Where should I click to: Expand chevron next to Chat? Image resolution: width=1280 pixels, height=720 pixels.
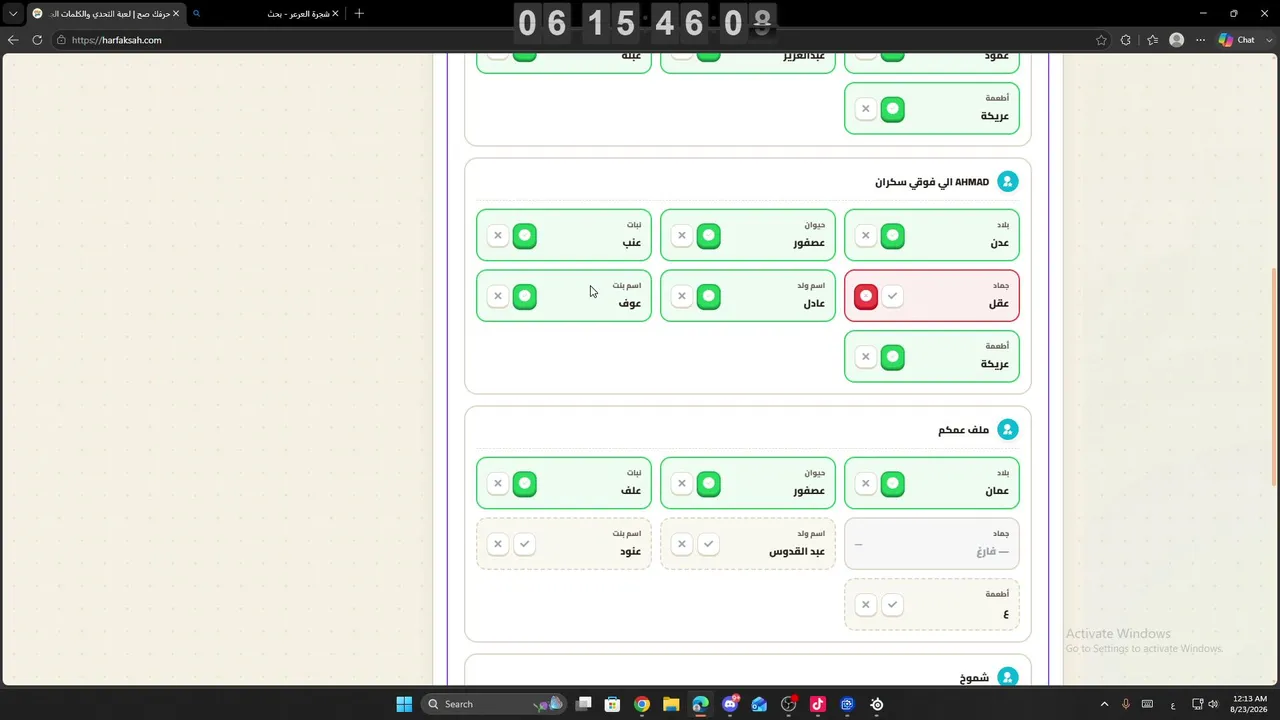click(x=1267, y=40)
